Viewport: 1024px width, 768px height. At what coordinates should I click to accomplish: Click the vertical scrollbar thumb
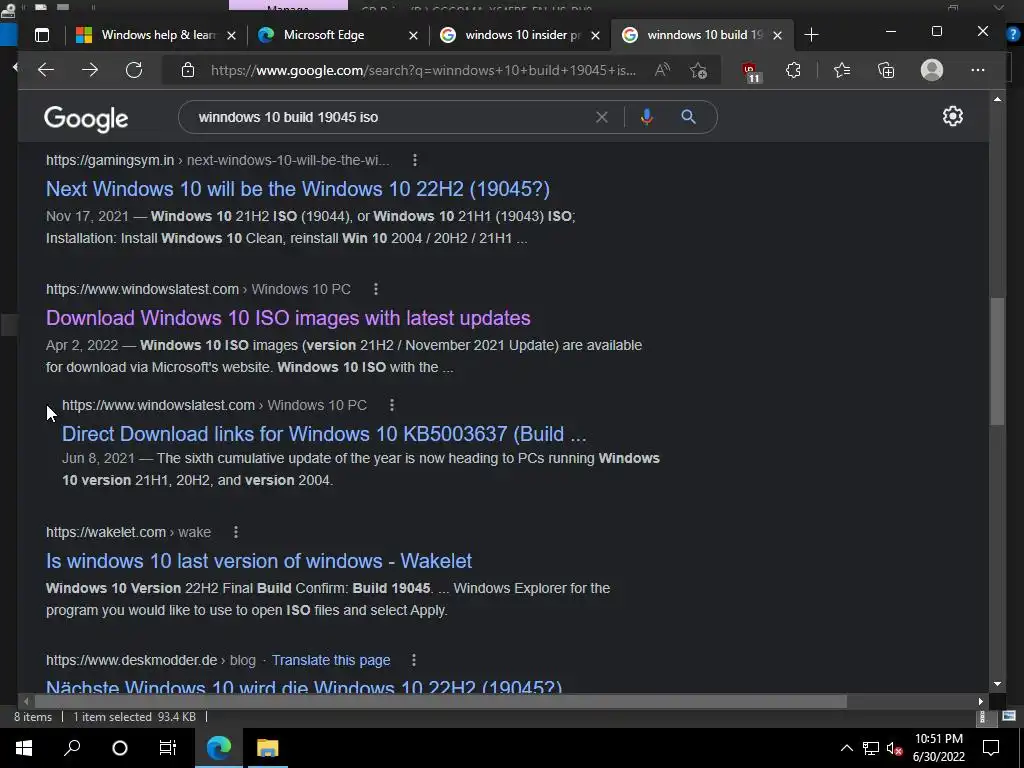(997, 361)
